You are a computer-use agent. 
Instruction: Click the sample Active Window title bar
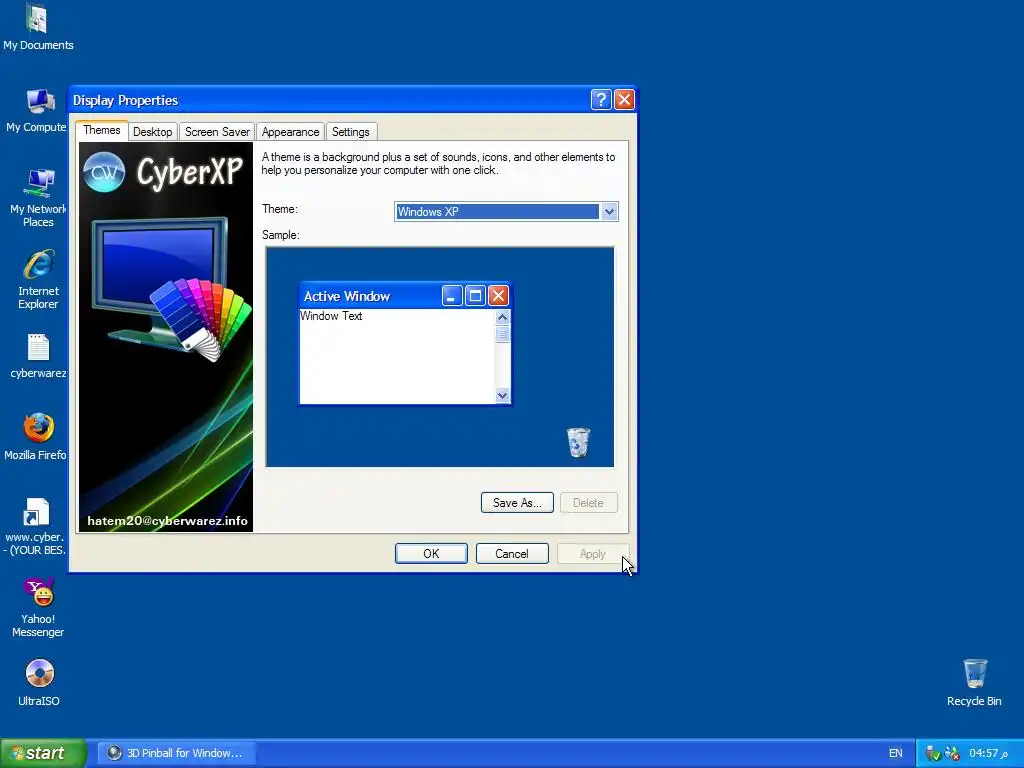(405, 296)
